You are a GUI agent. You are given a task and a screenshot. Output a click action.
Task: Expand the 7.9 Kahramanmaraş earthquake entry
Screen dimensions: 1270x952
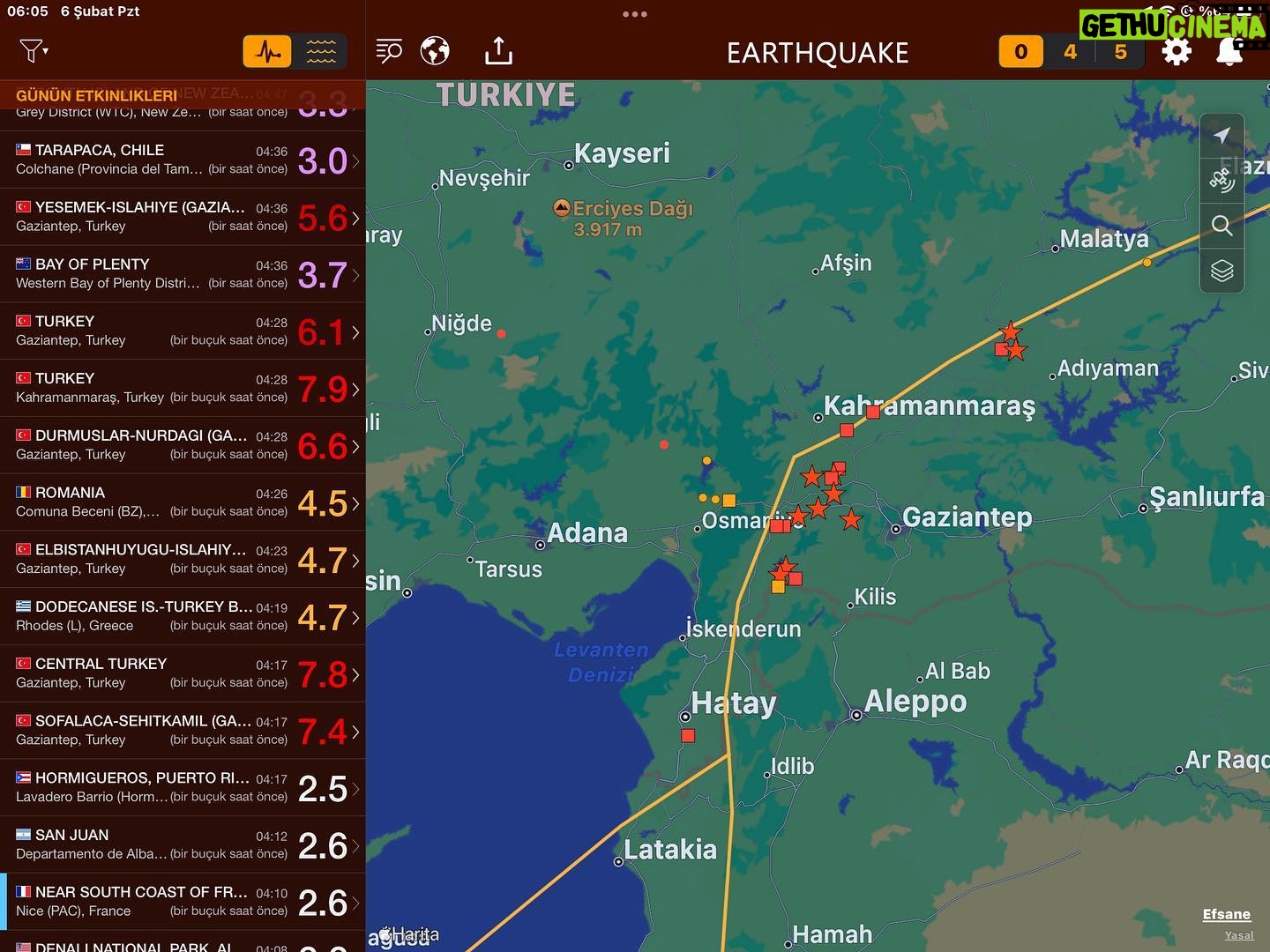(x=183, y=388)
